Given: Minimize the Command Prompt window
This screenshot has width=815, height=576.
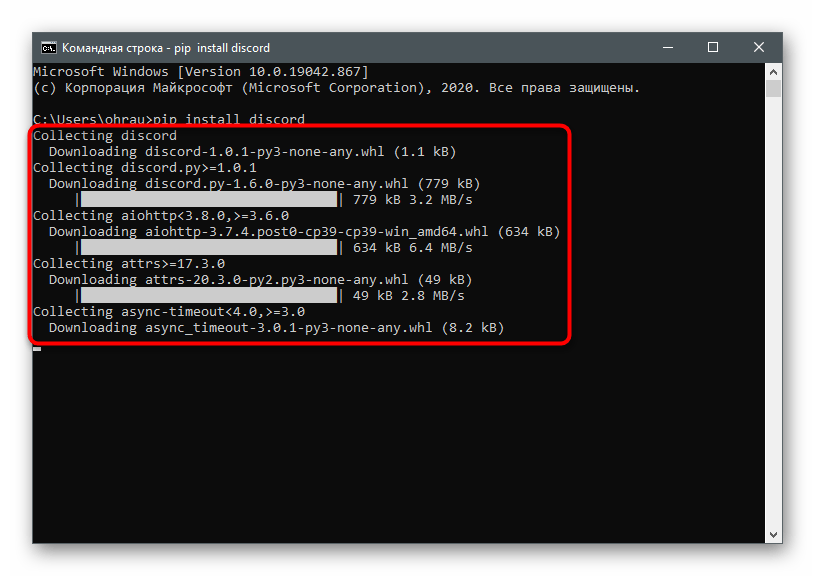Looking at the screenshot, I should (x=667, y=47).
